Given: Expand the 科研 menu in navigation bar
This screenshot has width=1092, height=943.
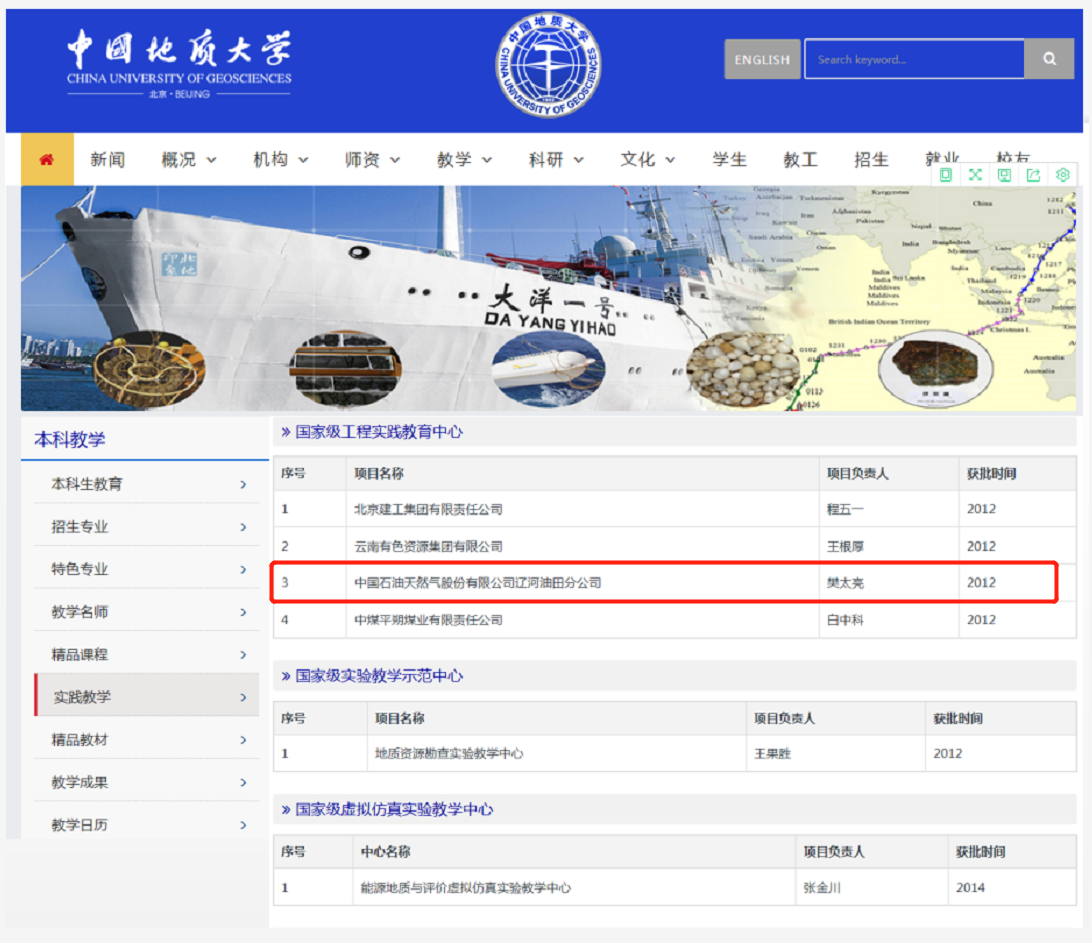Looking at the screenshot, I should pyautogui.click(x=556, y=160).
